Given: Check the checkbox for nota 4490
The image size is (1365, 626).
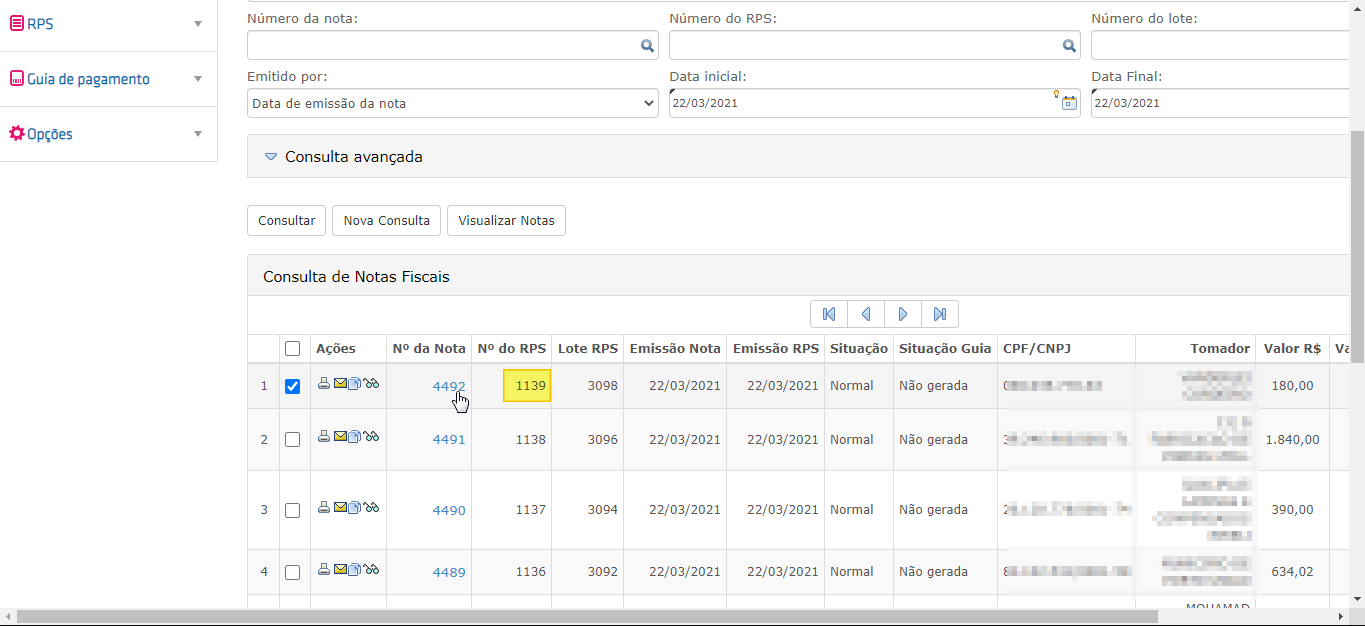Looking at the screenshot, I should click(x=292, y=510).
